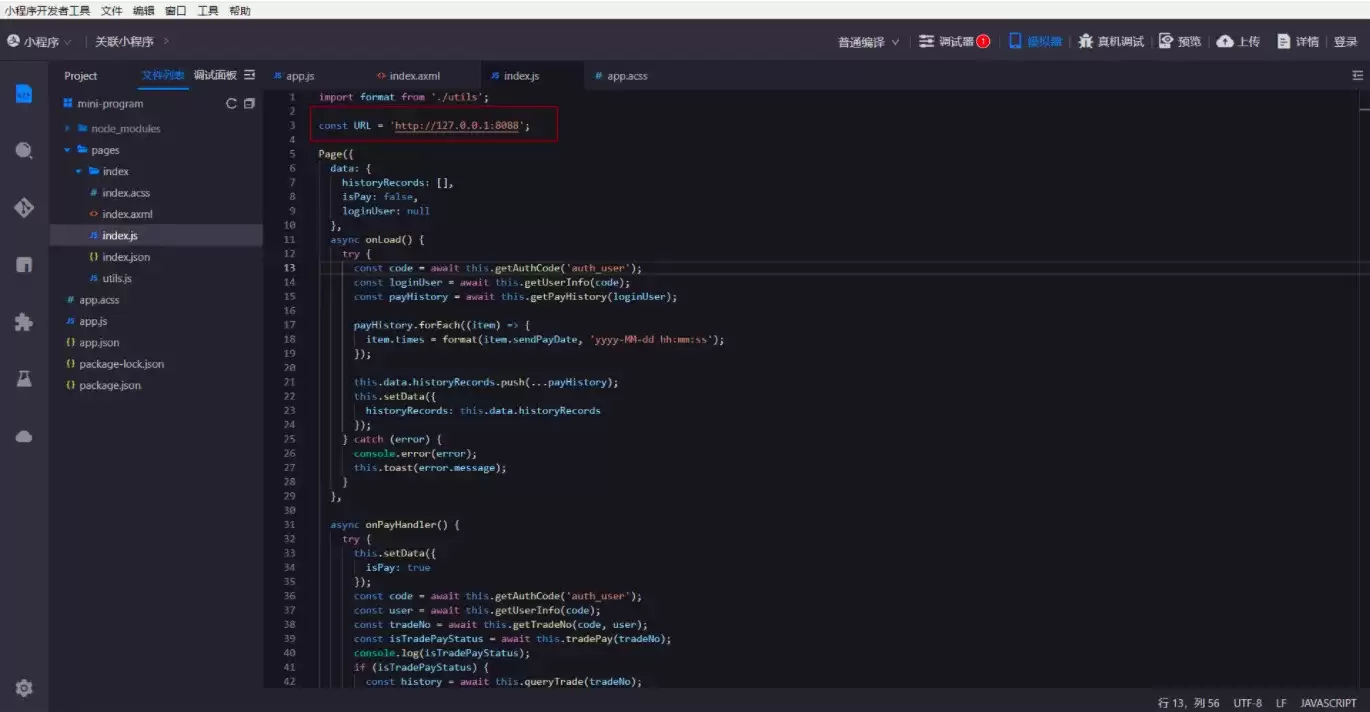1370x712 pixels.
Task: Toggle the file panel collapse icon
Action: pos(250,75)
